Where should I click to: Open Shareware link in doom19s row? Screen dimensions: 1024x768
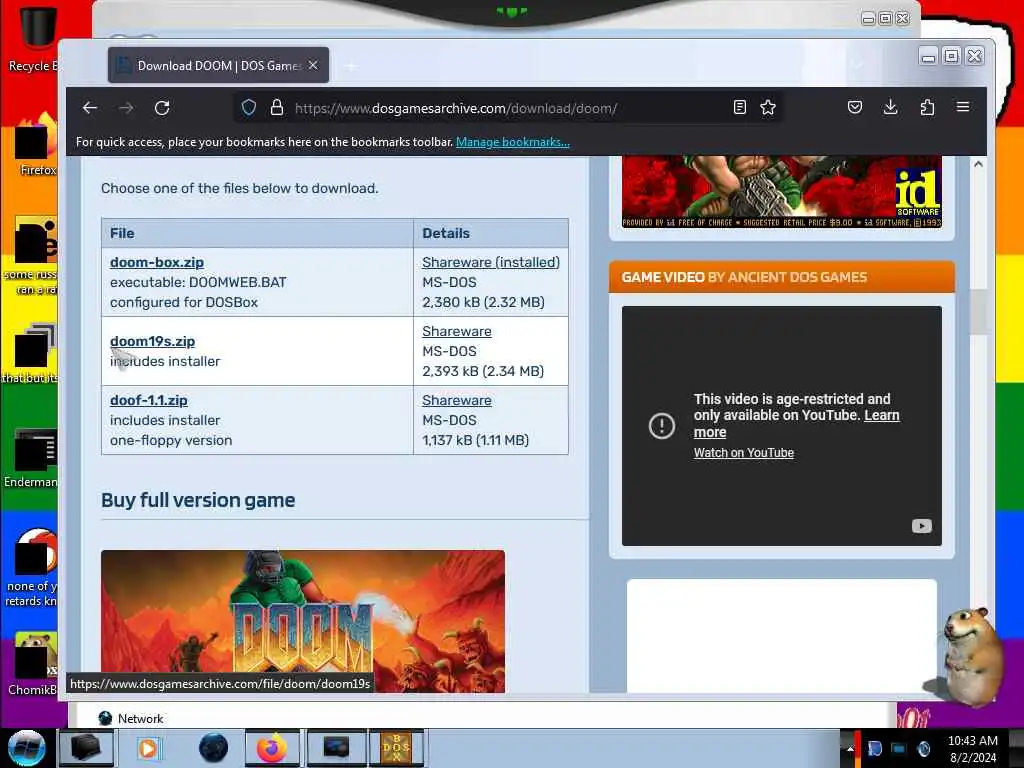[456, 331]
